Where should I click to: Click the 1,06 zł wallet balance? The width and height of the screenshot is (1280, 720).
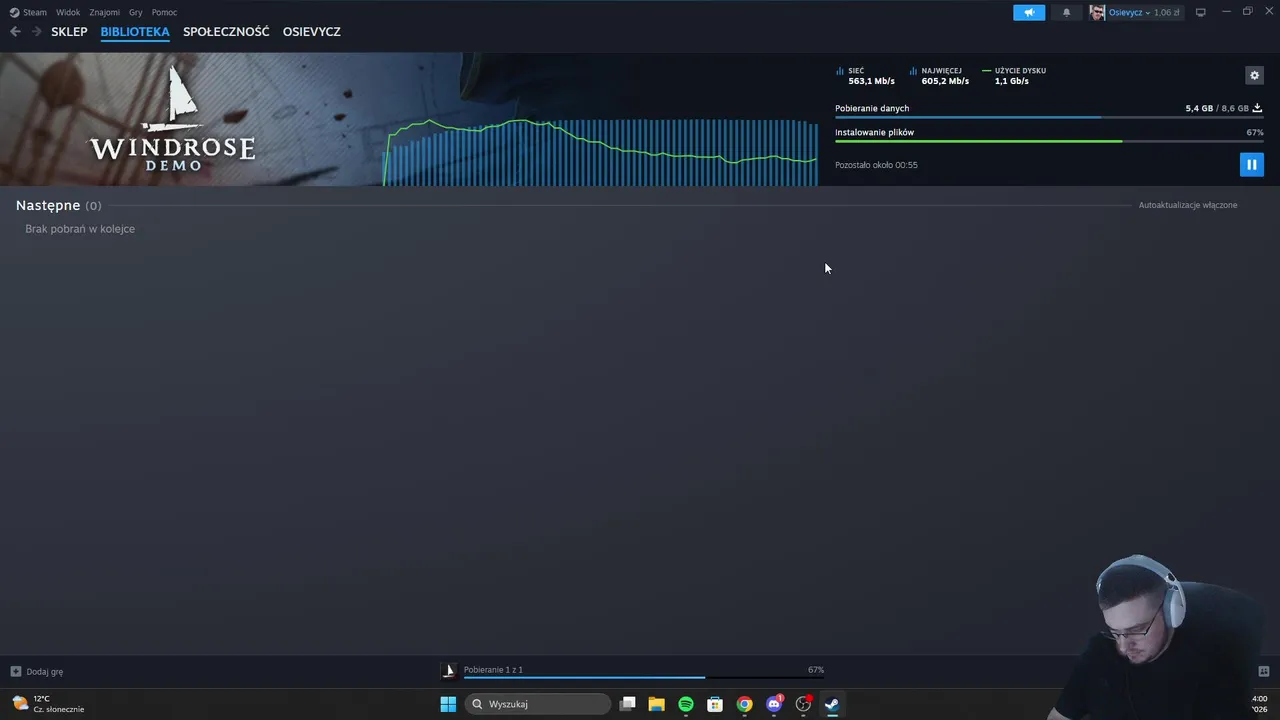pyautogui.click(x=1167, y=12)
